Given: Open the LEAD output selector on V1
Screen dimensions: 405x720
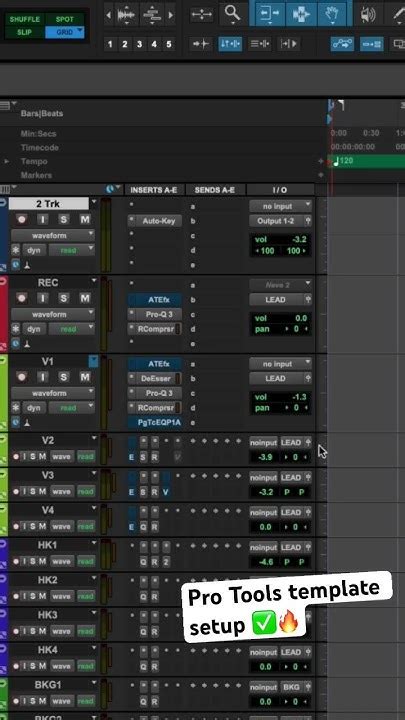Looking at the screenshot, I should click(x=276, y=378).
